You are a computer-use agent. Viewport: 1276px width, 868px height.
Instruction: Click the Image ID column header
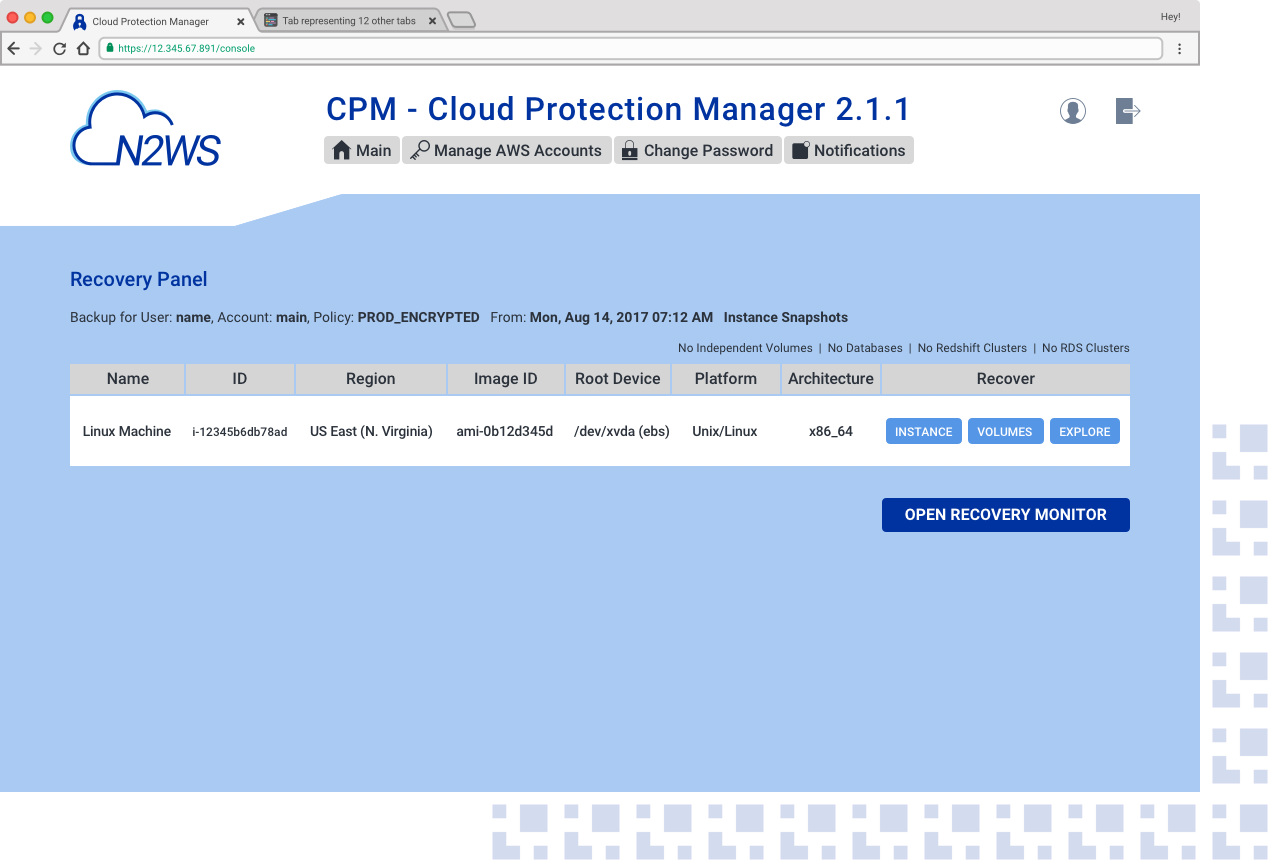coord(505,379)
